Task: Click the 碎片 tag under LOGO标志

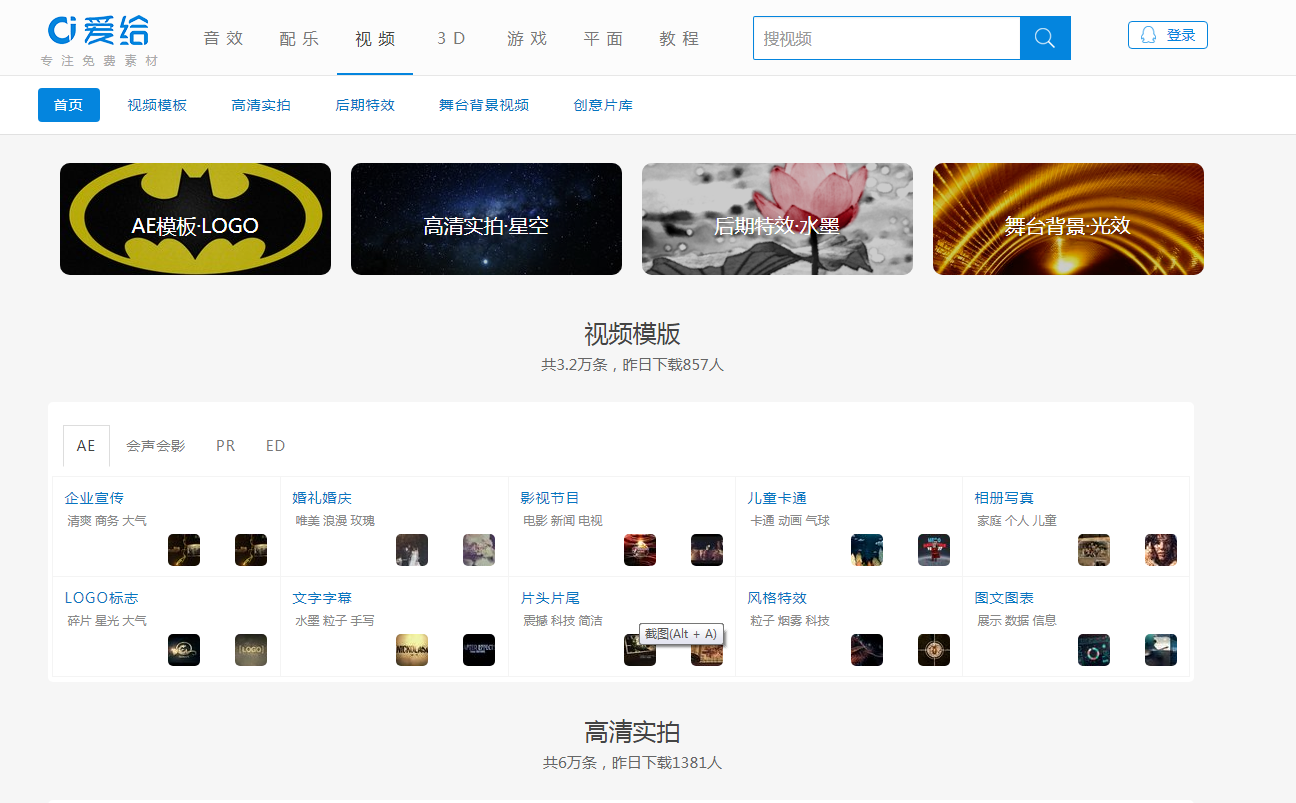Action: [x=79, y=621]
